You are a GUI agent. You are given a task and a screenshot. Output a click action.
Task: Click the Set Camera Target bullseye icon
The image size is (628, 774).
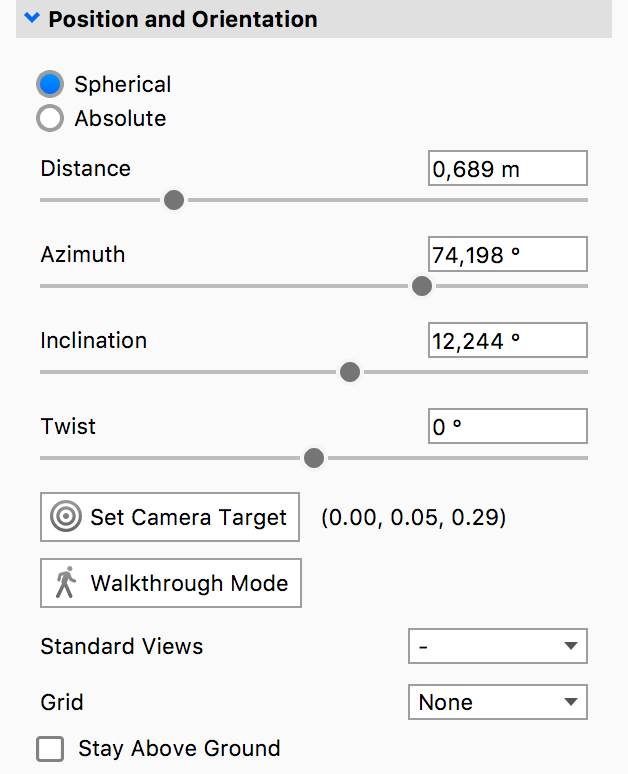tap(66, 517)
